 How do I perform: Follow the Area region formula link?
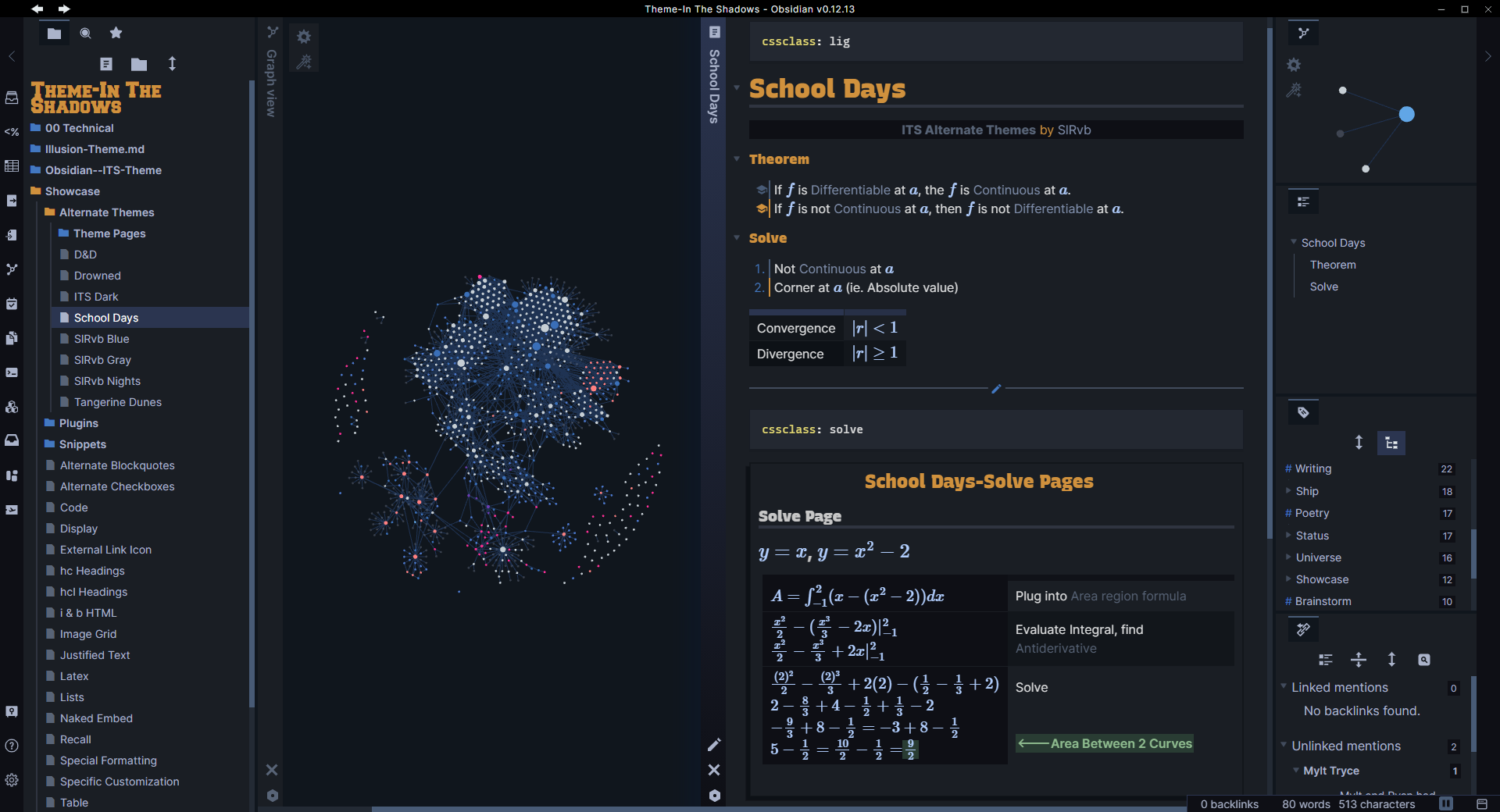click(x=1128, y=596)
